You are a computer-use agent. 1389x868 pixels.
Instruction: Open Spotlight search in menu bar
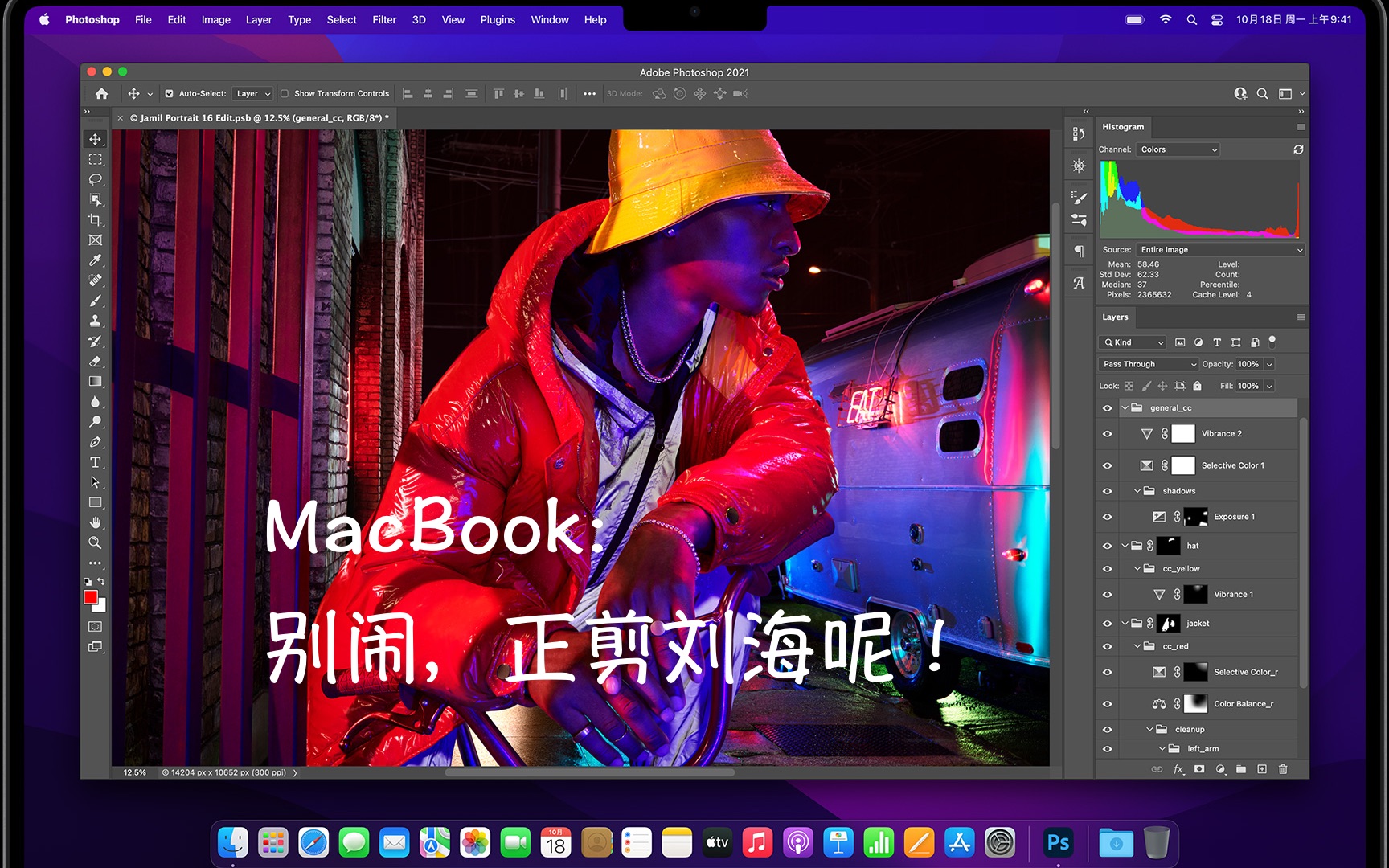1191,19
